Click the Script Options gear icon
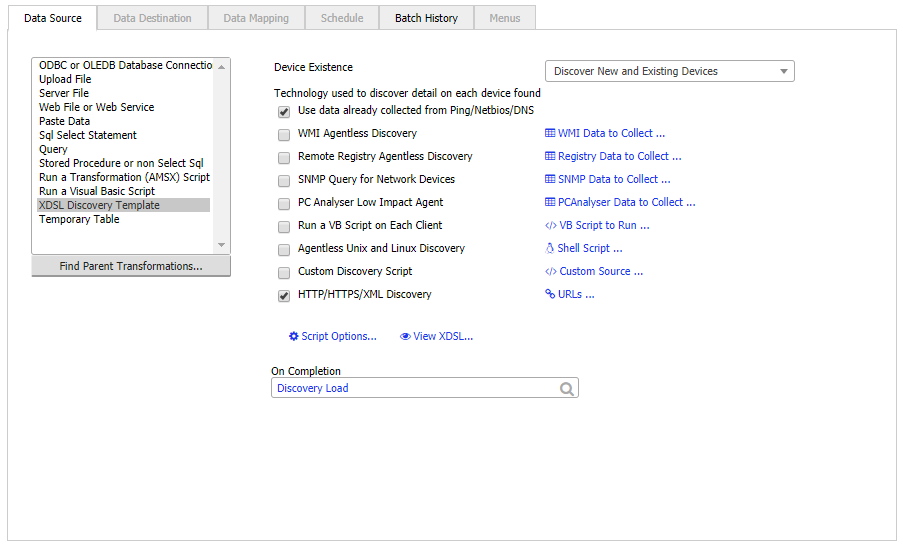The image size is (903, 548). 294,336
